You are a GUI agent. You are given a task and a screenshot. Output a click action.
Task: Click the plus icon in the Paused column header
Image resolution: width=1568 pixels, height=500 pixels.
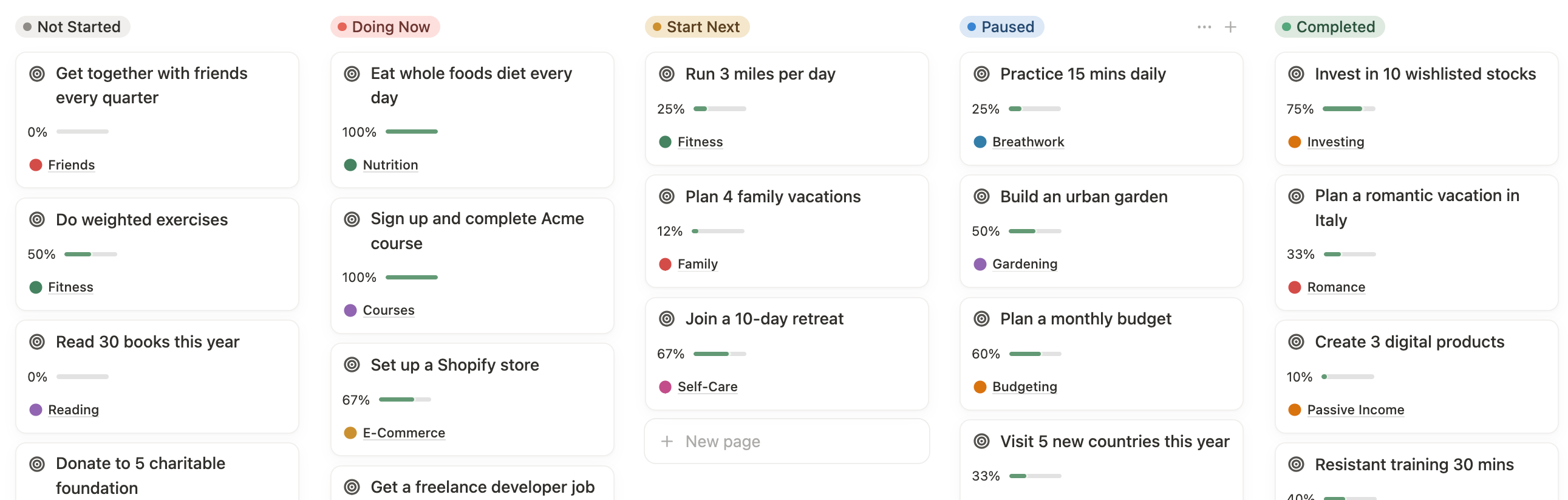pos(1230,27)
